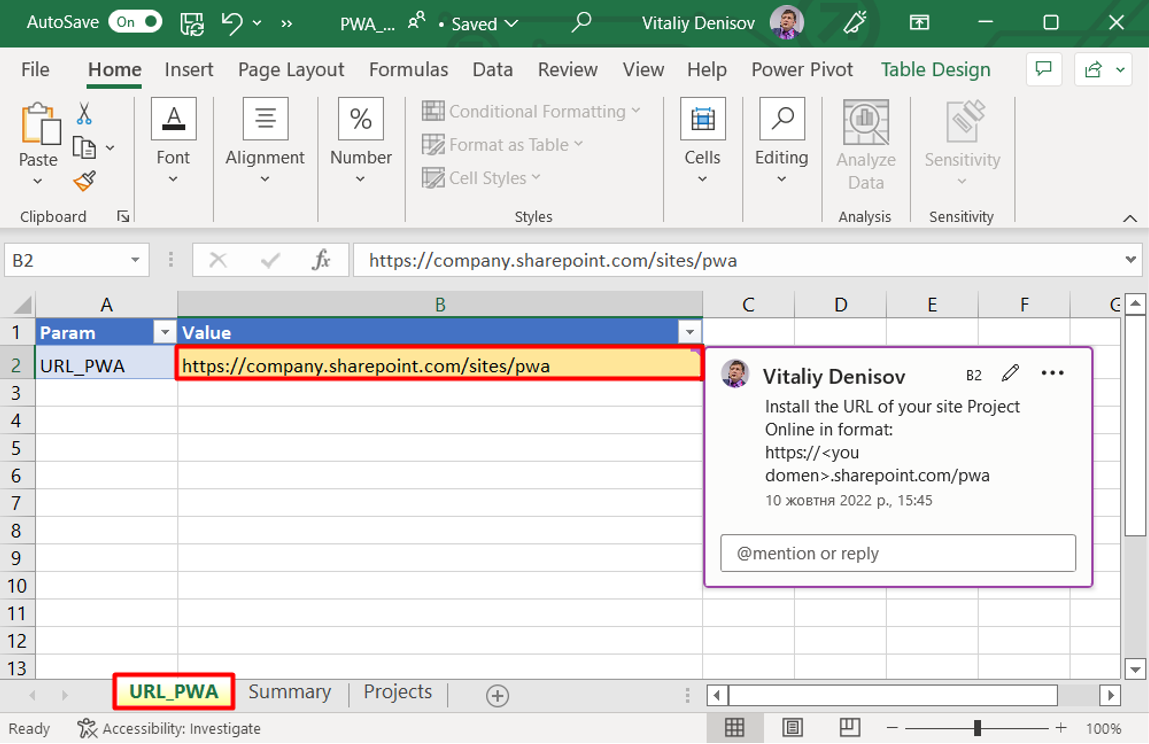Click the zoom in plus button
This screenshot has height=744, width=1149.
(x=1061, y=728)
